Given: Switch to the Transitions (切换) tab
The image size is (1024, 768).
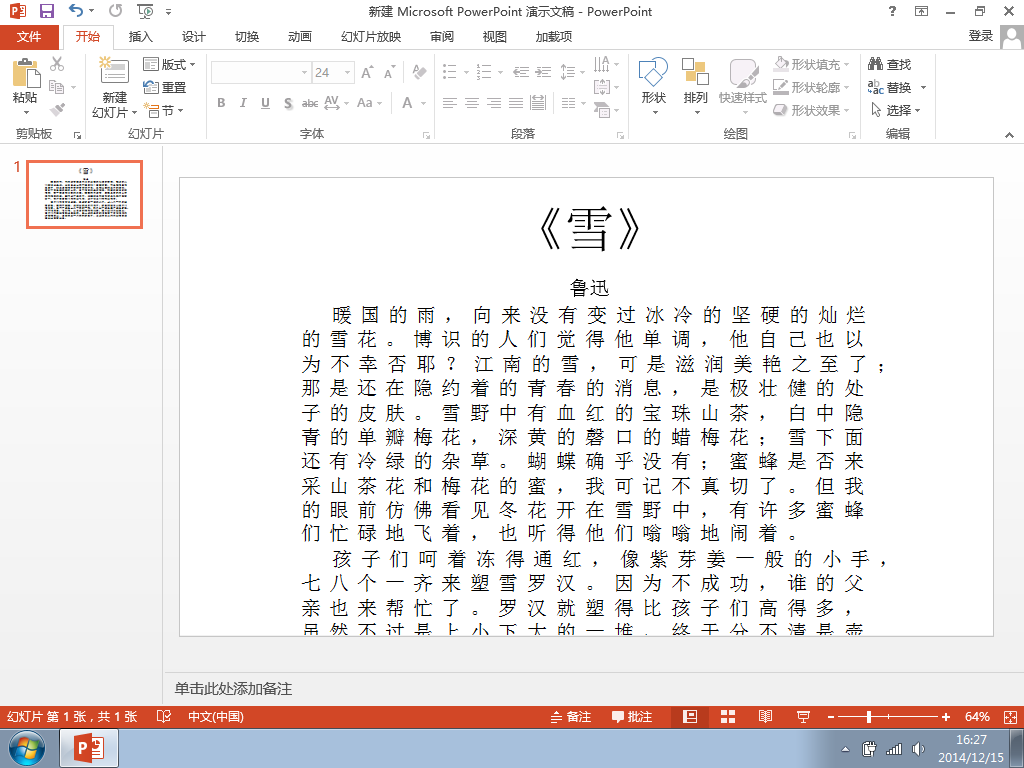Looking at the screenshot, I should tap(247, 37).
